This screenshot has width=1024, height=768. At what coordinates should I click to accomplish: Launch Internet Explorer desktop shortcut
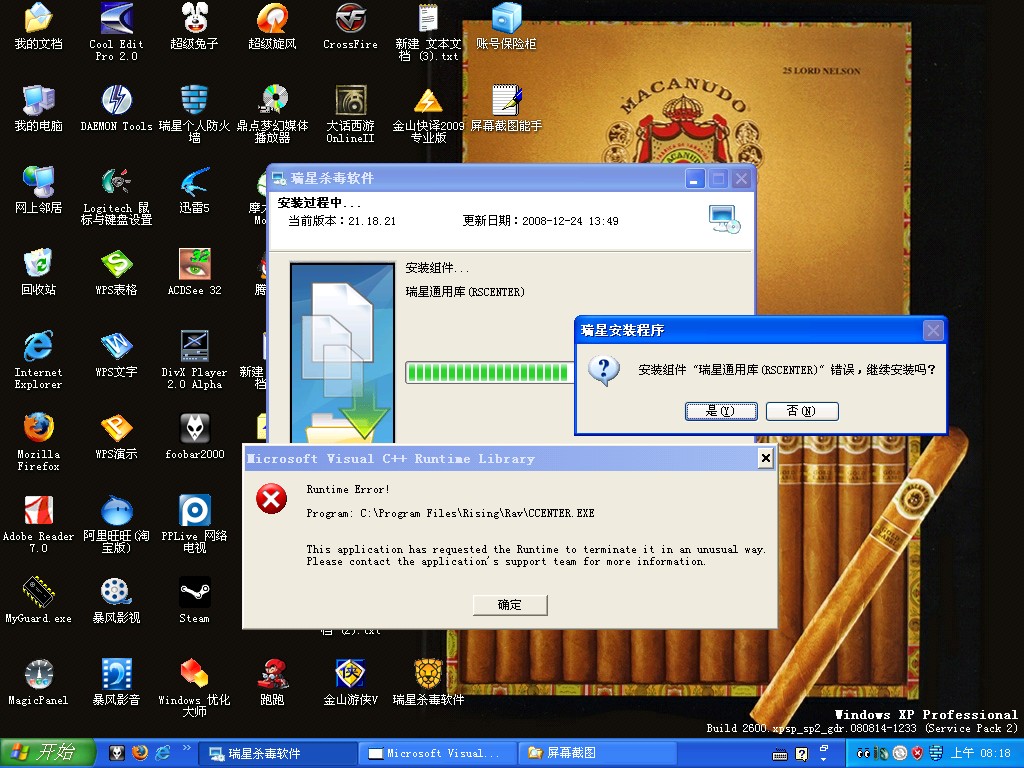[x=39, y=360]
